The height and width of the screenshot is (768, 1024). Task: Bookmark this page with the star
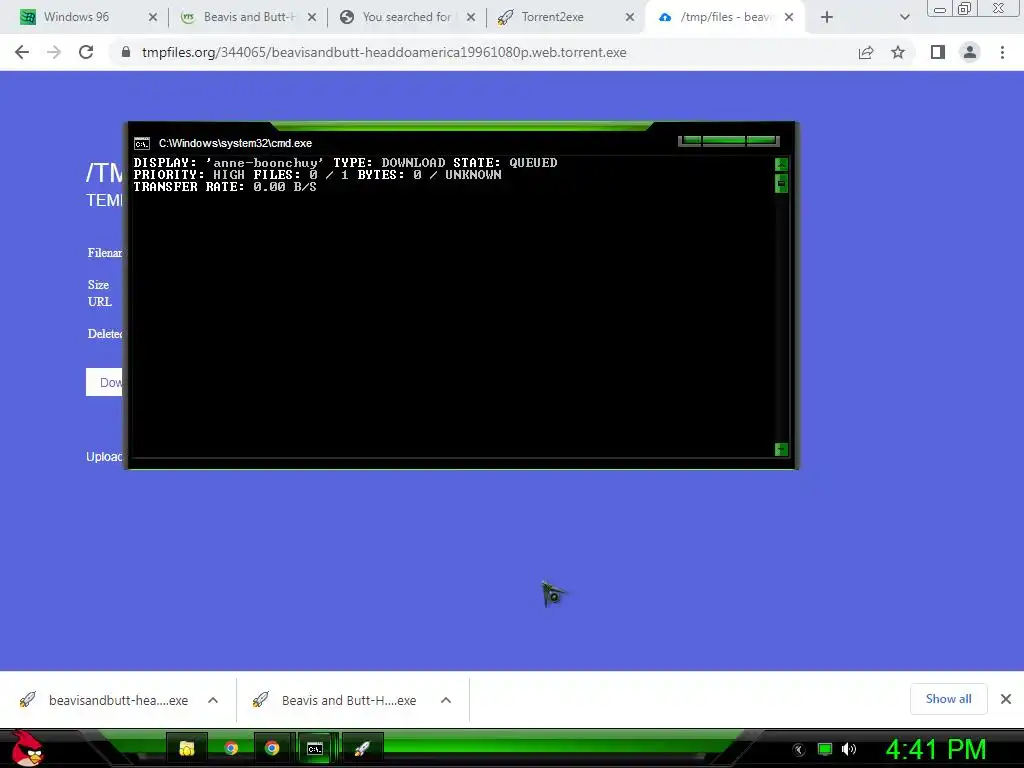(898, 52)
